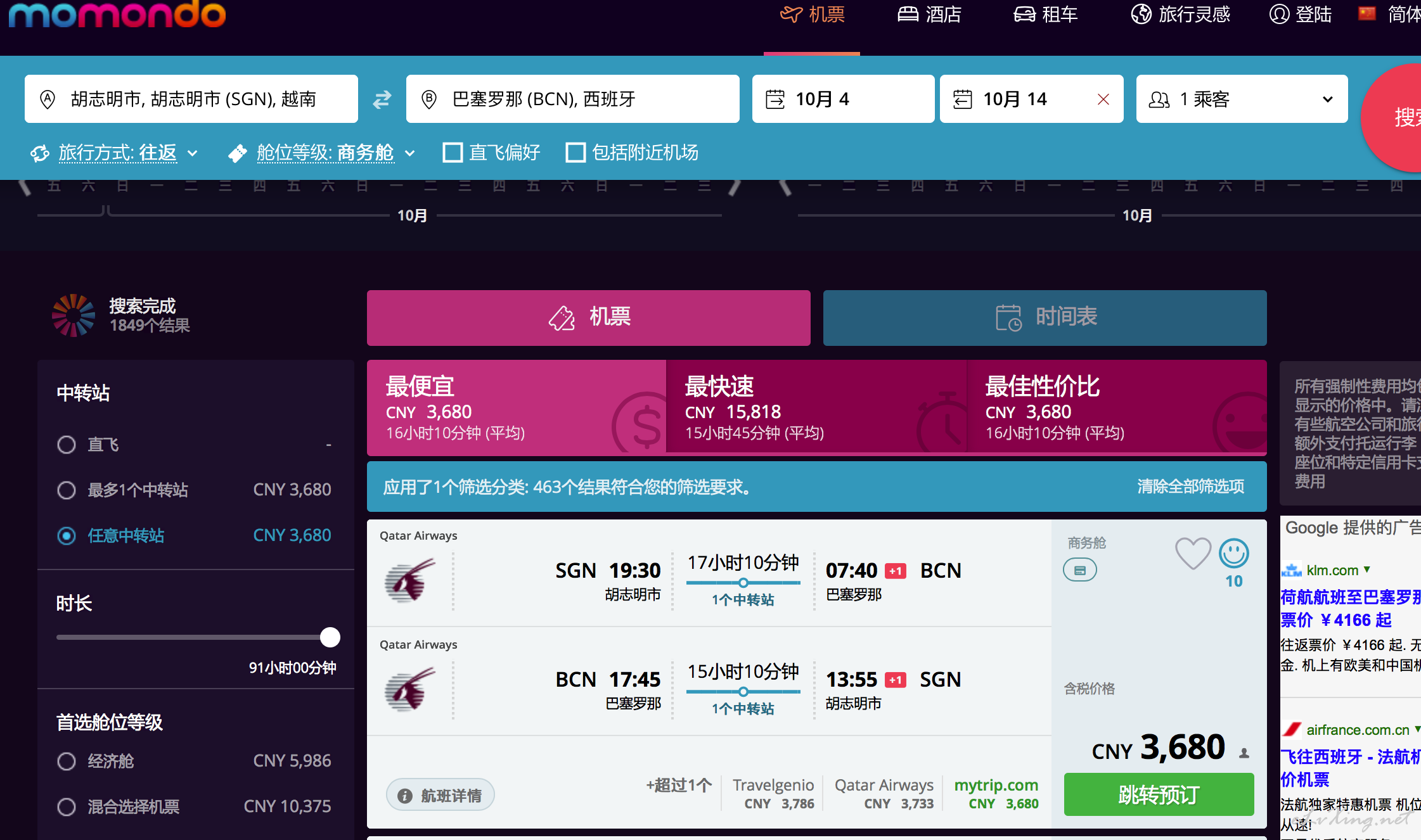Click the origin Ho Chi Minh input field
Screen dimensions: 1421x840
click(x=191, y=99)
